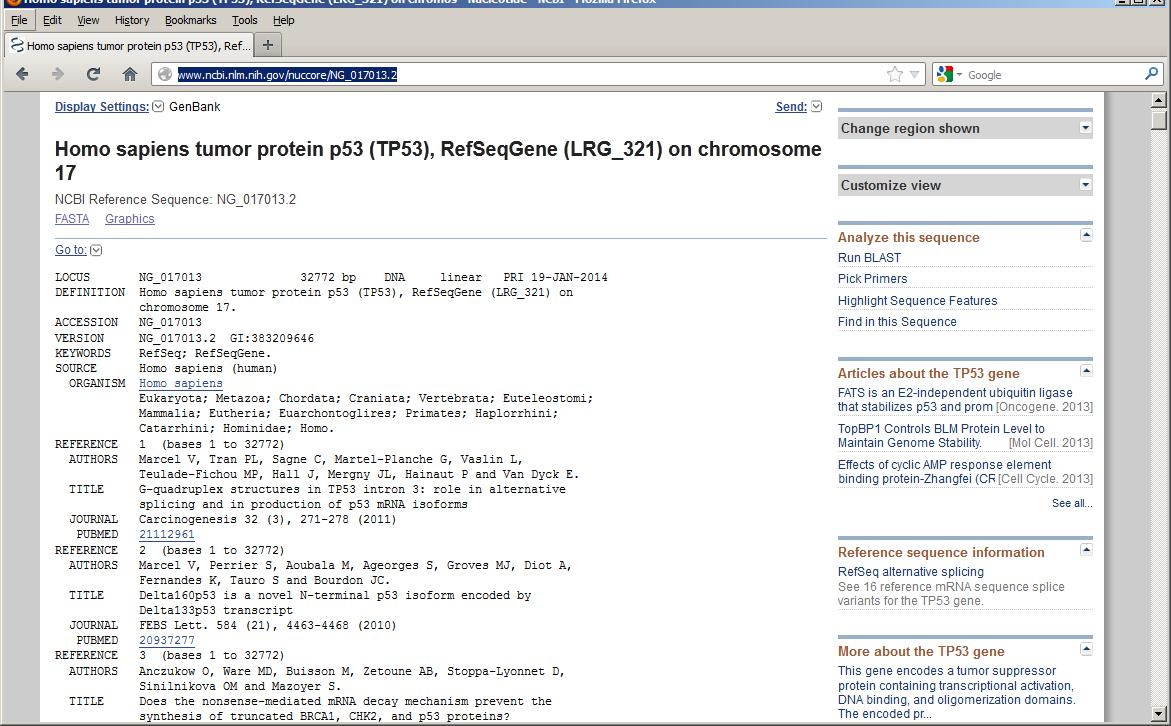Screen dimensions: 1171x726
Task: Open PubMed record 20937277
Action: tap(167, 641)
